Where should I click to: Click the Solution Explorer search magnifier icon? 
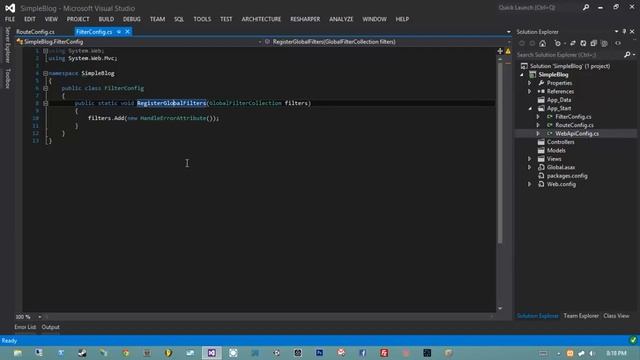click(x=627, y=55)
